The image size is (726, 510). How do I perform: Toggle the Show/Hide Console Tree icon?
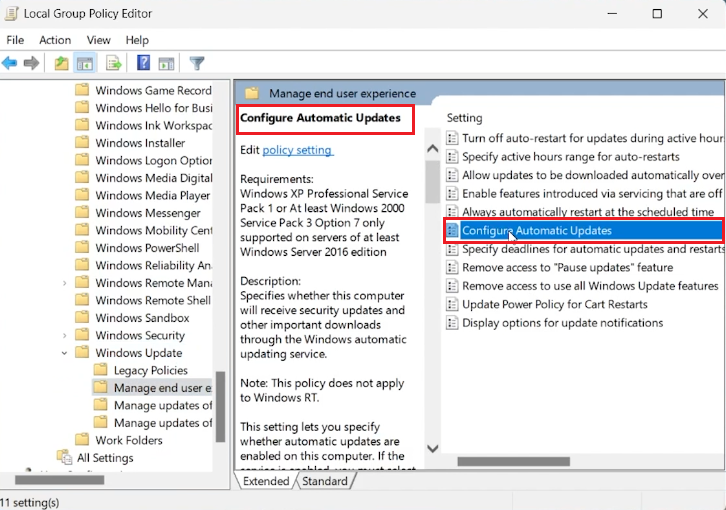tap(85, 63)
